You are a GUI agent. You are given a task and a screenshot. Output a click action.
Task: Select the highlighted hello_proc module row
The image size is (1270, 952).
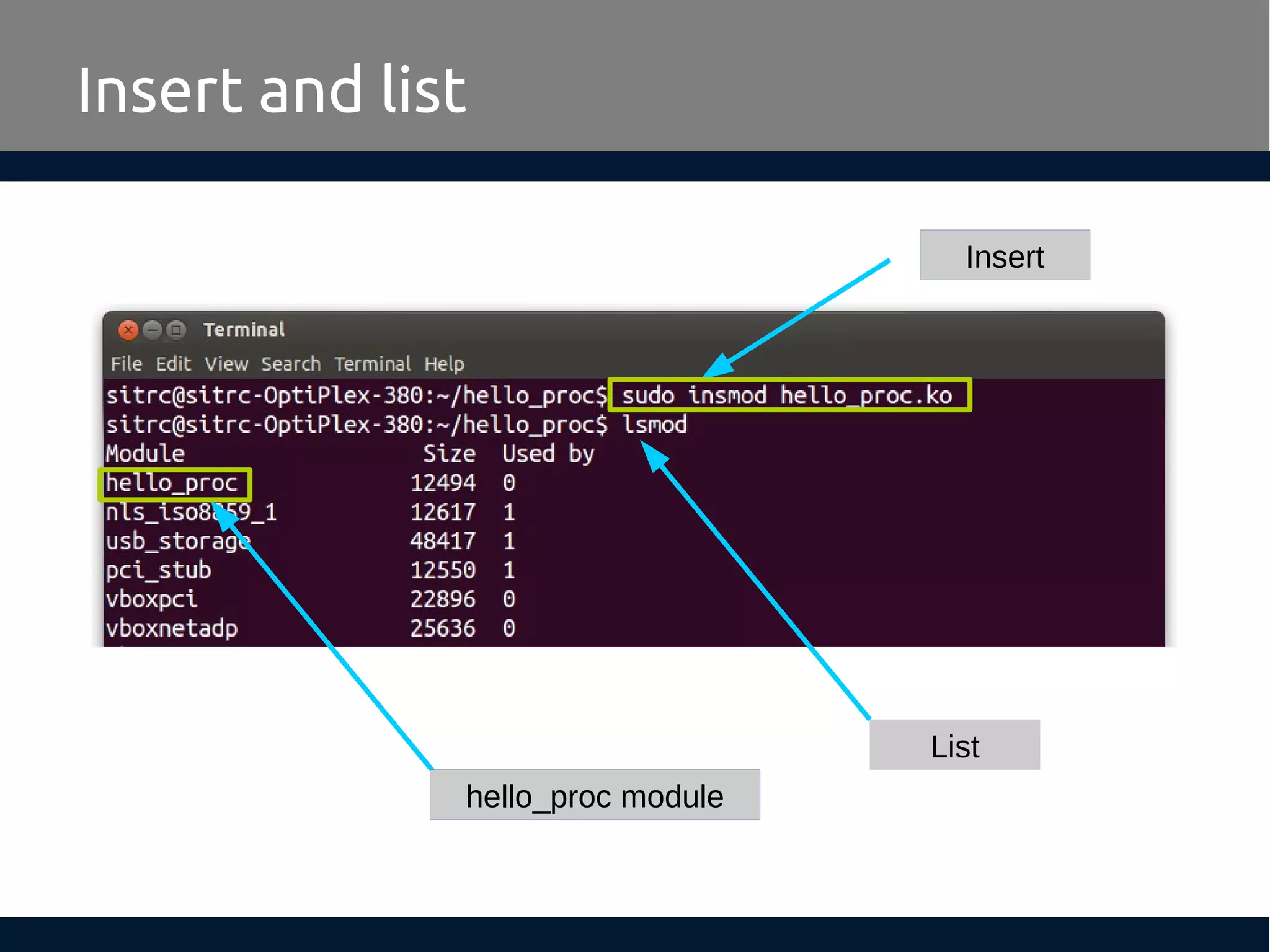172,483
